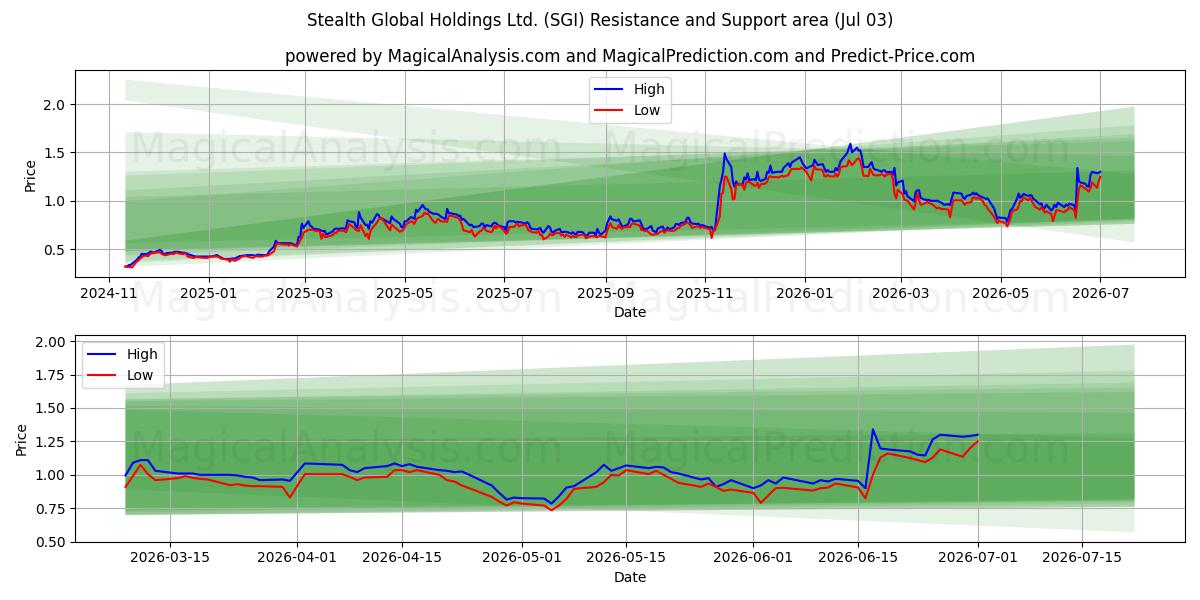Click the '0.50' price tick on bottom chart
1200x600 pixels.
pyautogui.click(x=50, y=542)
